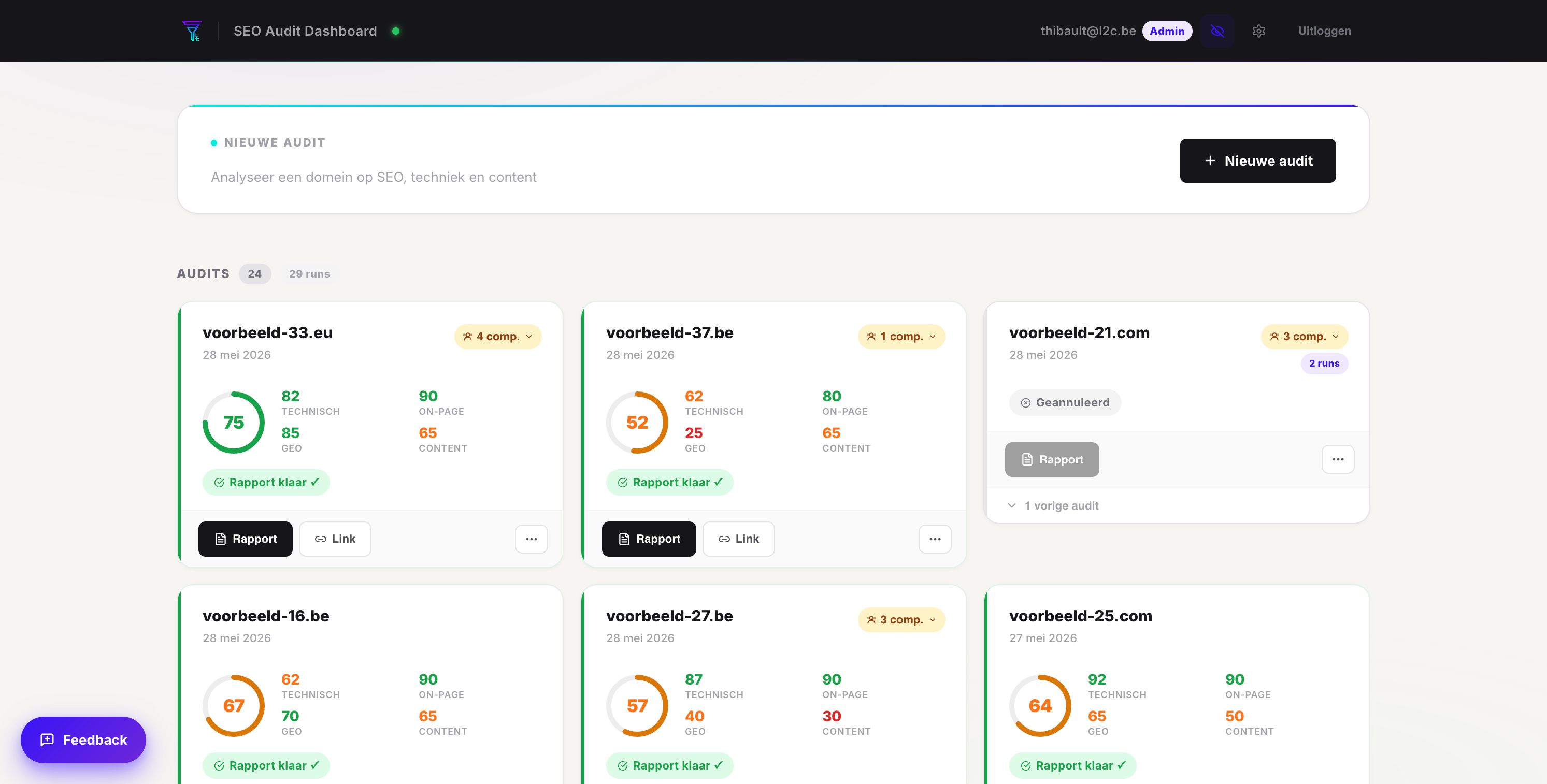Click the Admin badge

click(x=1167, y=31)
